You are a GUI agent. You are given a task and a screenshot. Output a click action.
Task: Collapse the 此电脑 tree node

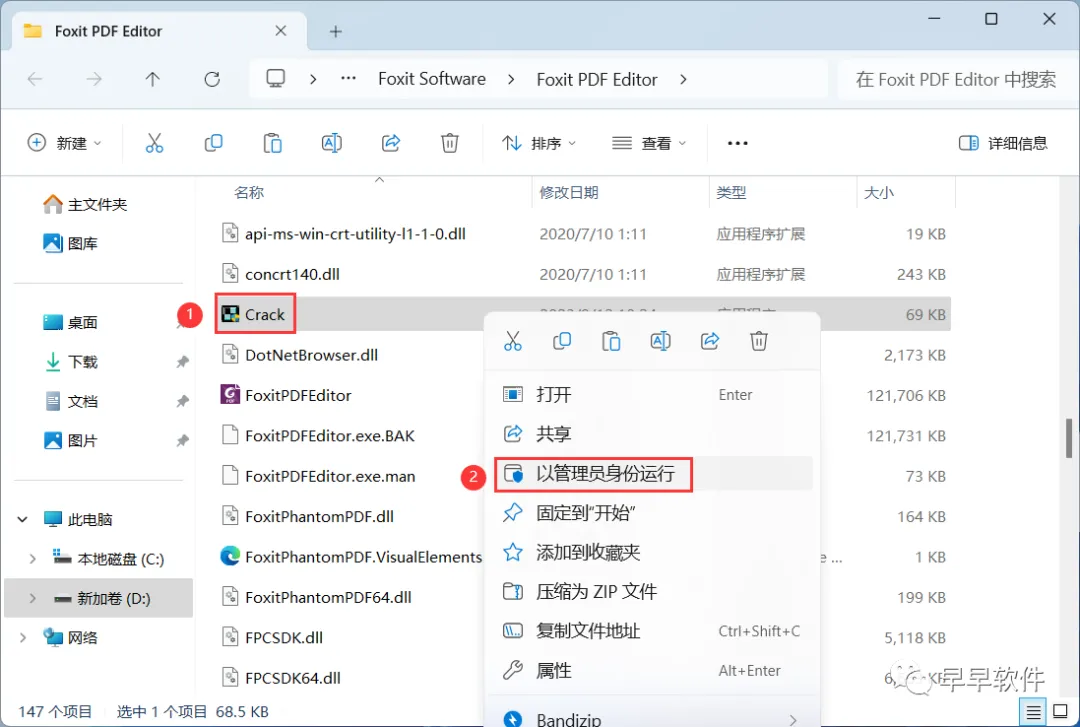click(x=23, y=519)
